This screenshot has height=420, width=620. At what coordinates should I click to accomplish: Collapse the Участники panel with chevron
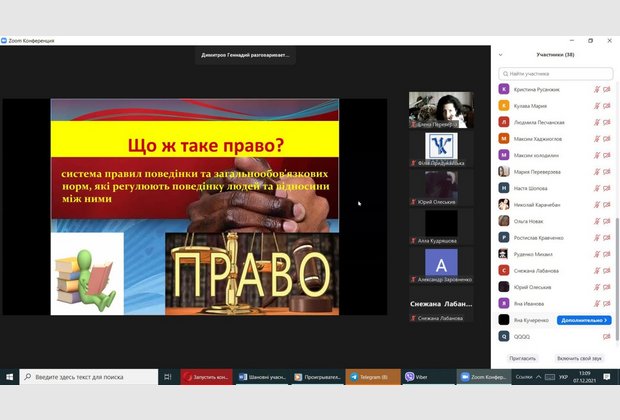(x=501, y=55)
